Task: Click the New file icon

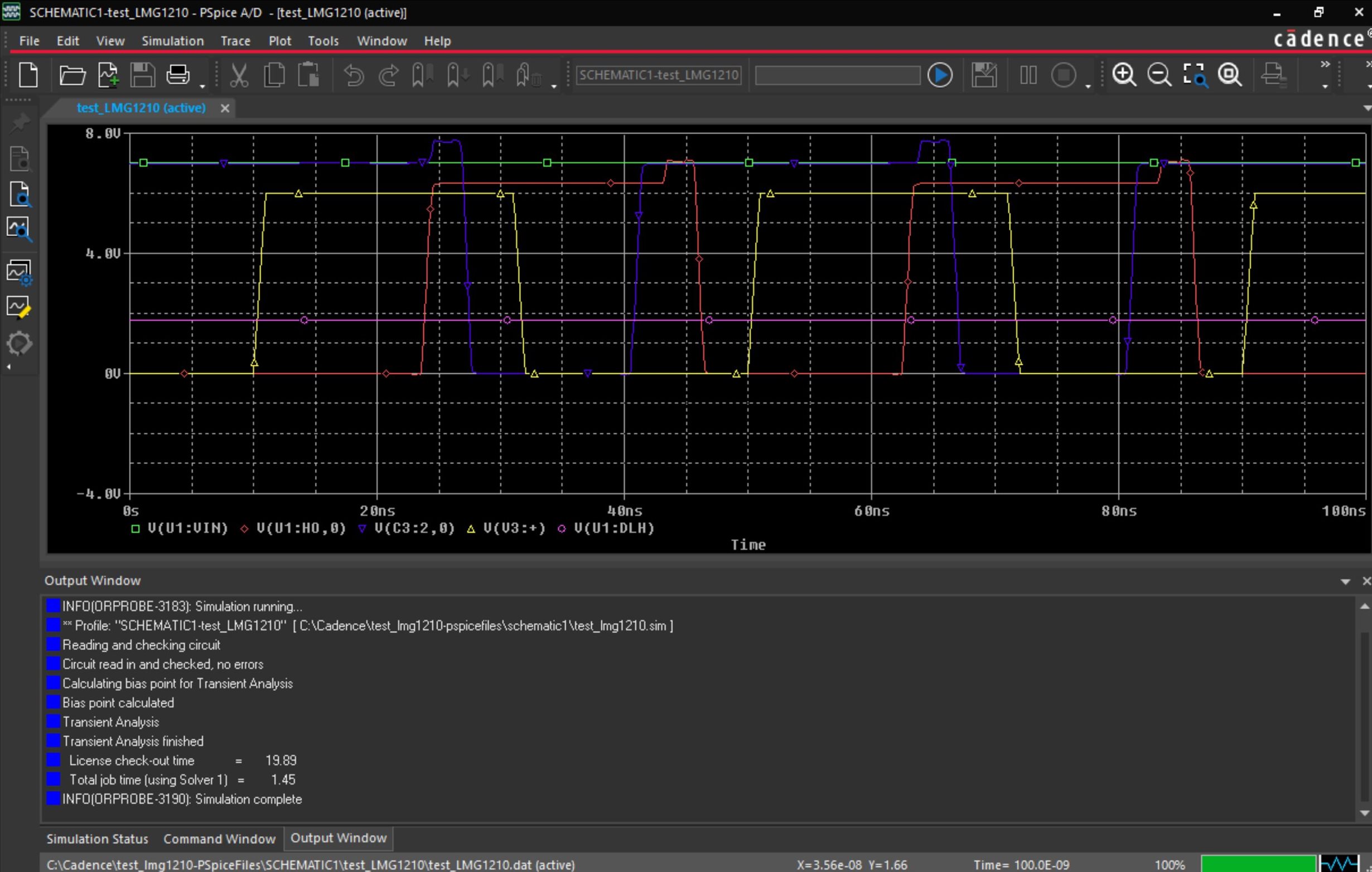Action: [x=28, y=75]
